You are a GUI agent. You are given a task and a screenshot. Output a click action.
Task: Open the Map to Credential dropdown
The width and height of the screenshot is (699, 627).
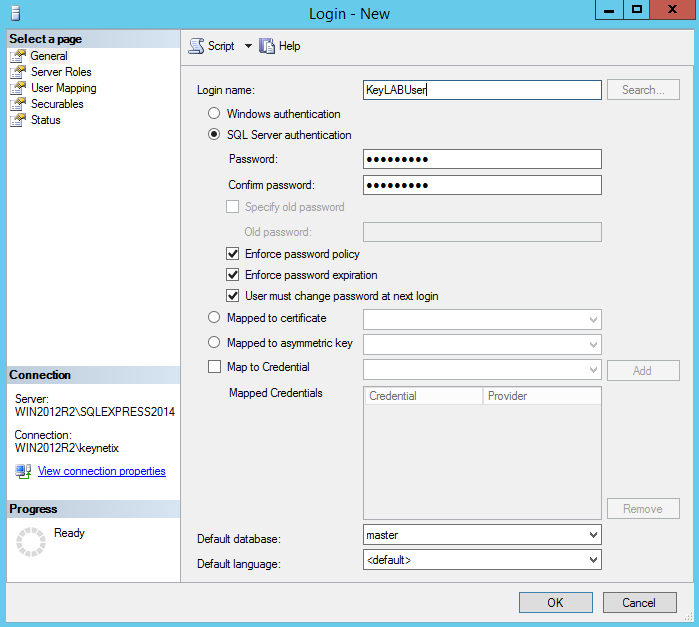tap(593, 370)
